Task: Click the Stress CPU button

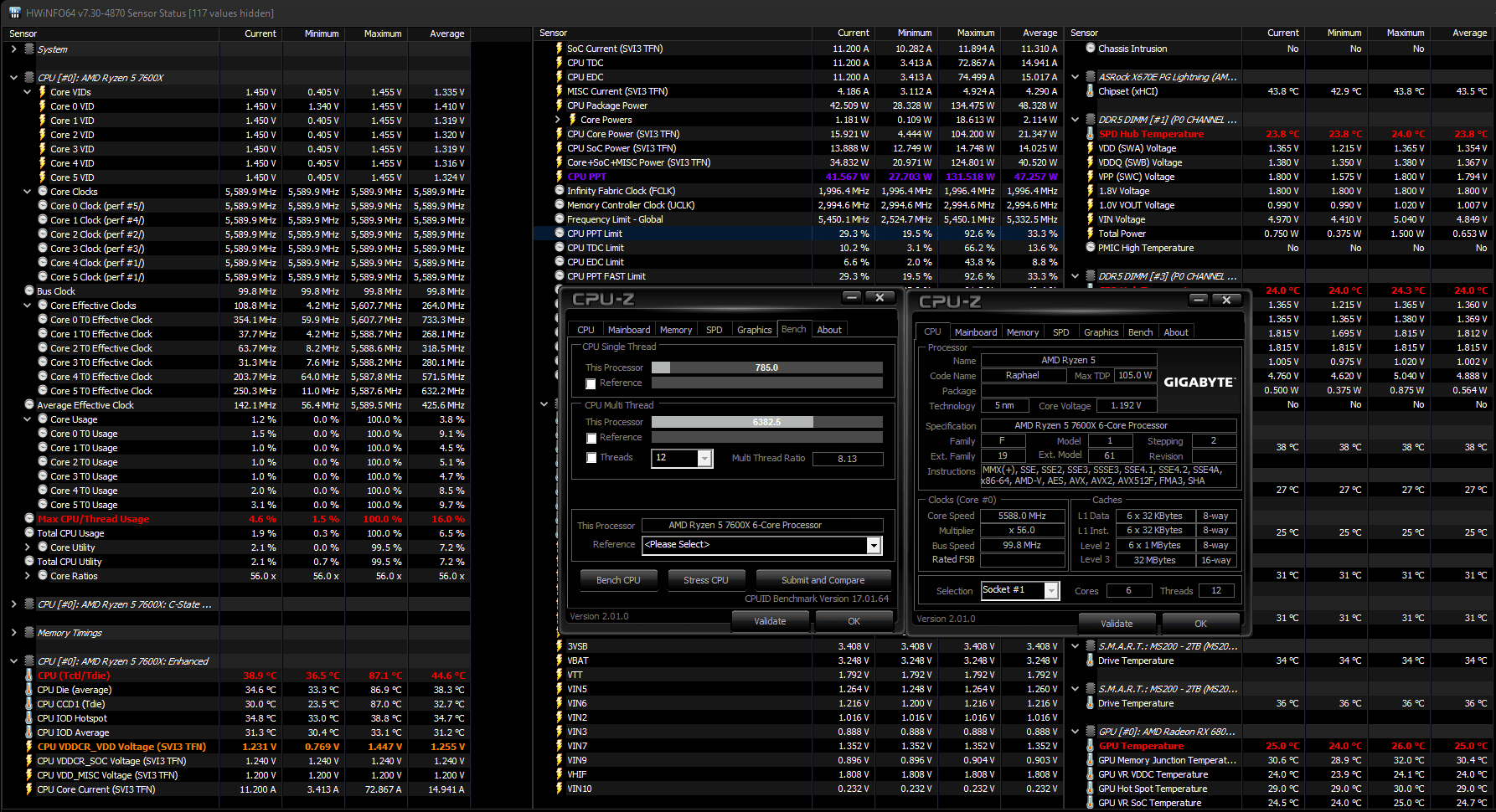Action: pos(706,580)
